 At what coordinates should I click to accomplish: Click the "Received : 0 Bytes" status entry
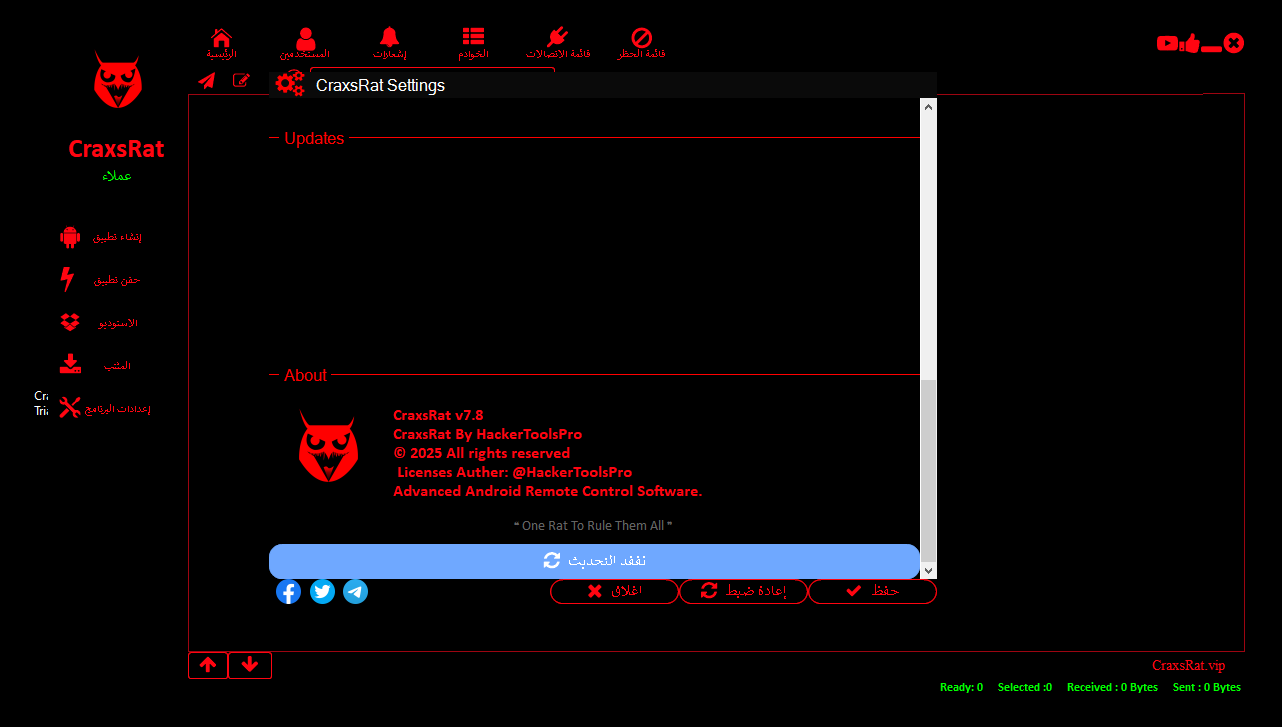coord(1112,688)
